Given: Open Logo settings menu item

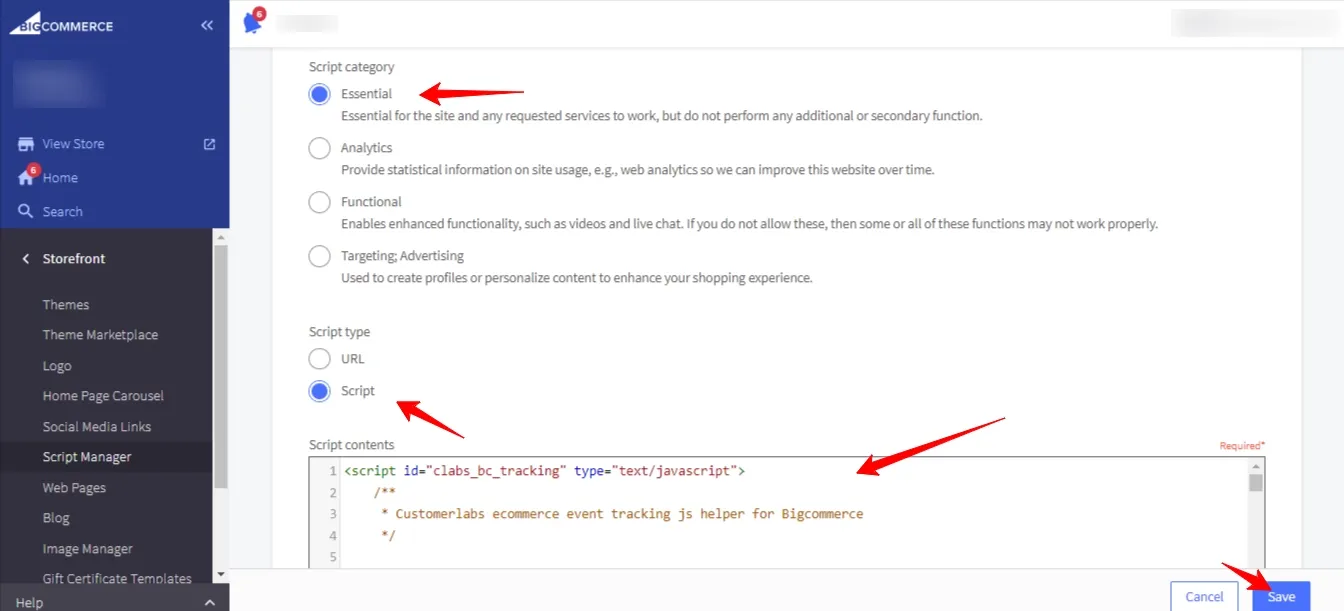Looking at the screenshot, I should 57,366.
